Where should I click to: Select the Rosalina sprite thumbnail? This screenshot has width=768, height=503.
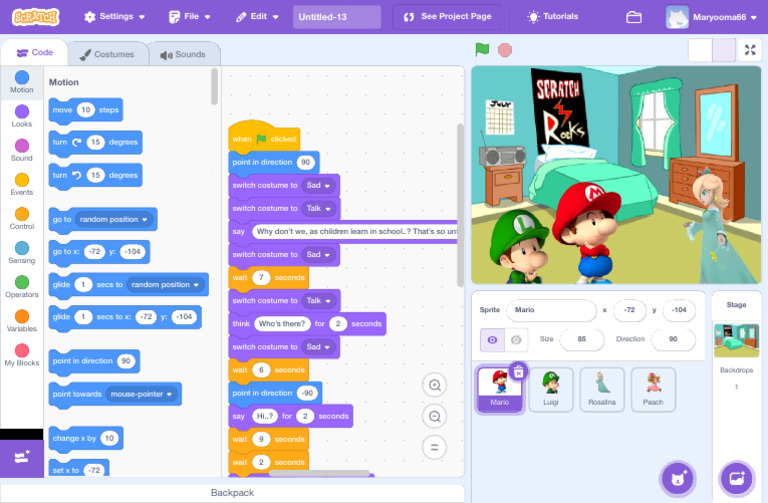(602, 390)
